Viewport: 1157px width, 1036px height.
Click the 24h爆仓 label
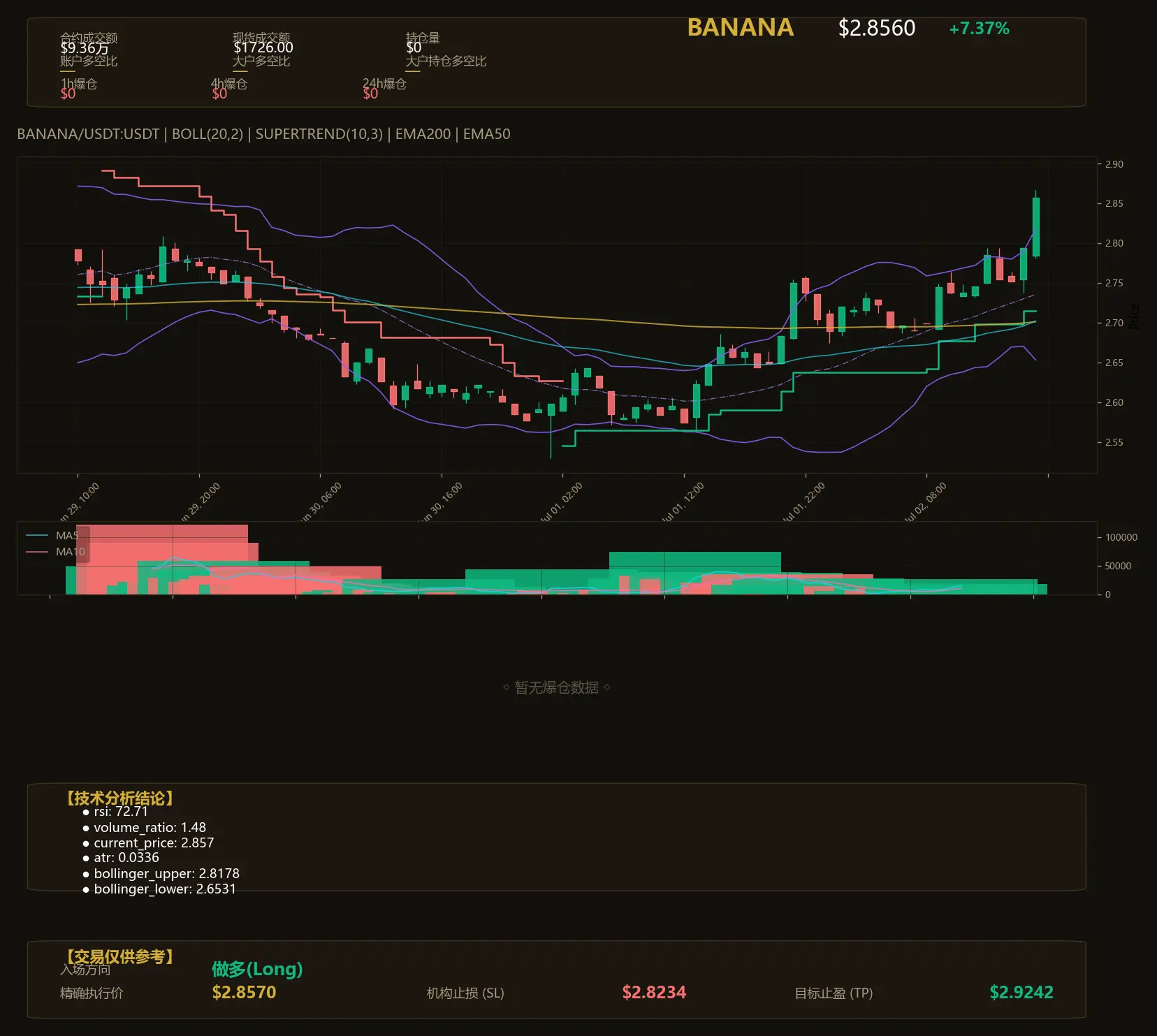384,84
